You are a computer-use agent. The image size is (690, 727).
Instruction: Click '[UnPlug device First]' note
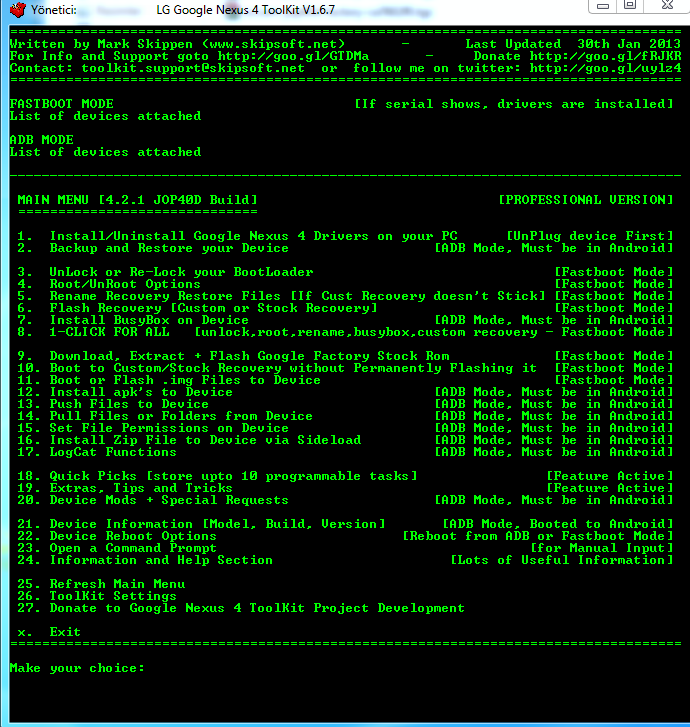click(589, 236)
